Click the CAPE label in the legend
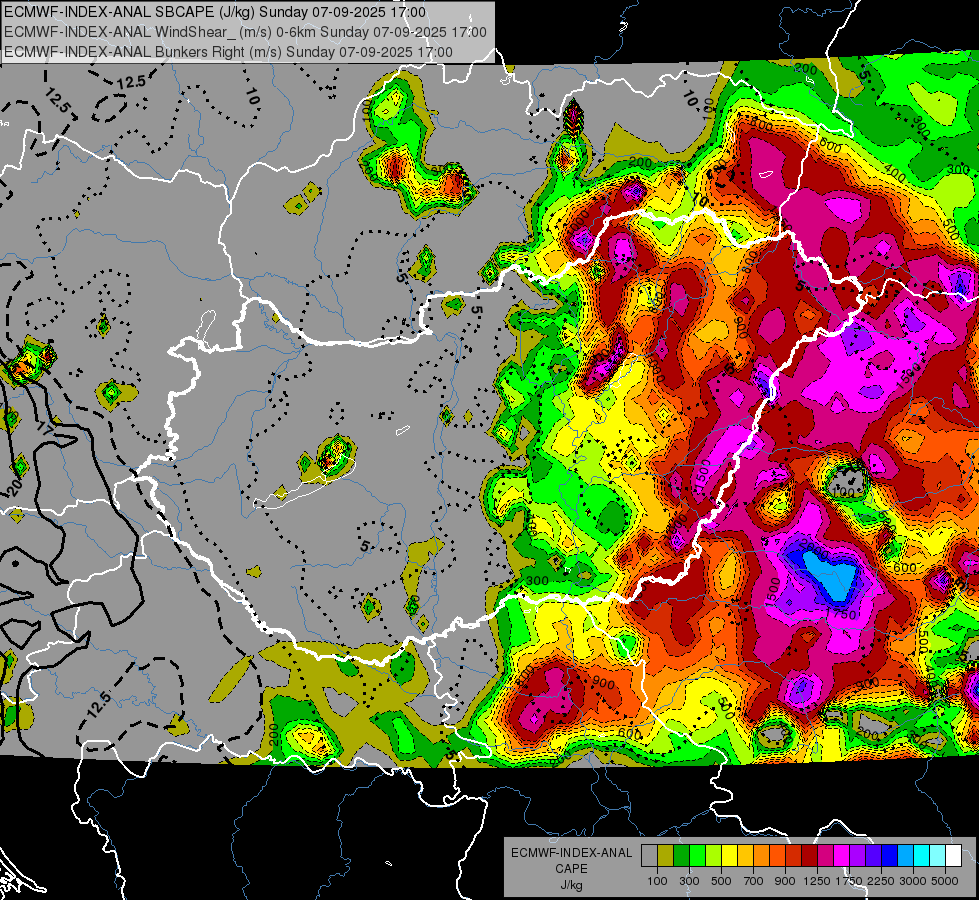This screenshot has height=900, width=979. (571, 868)
